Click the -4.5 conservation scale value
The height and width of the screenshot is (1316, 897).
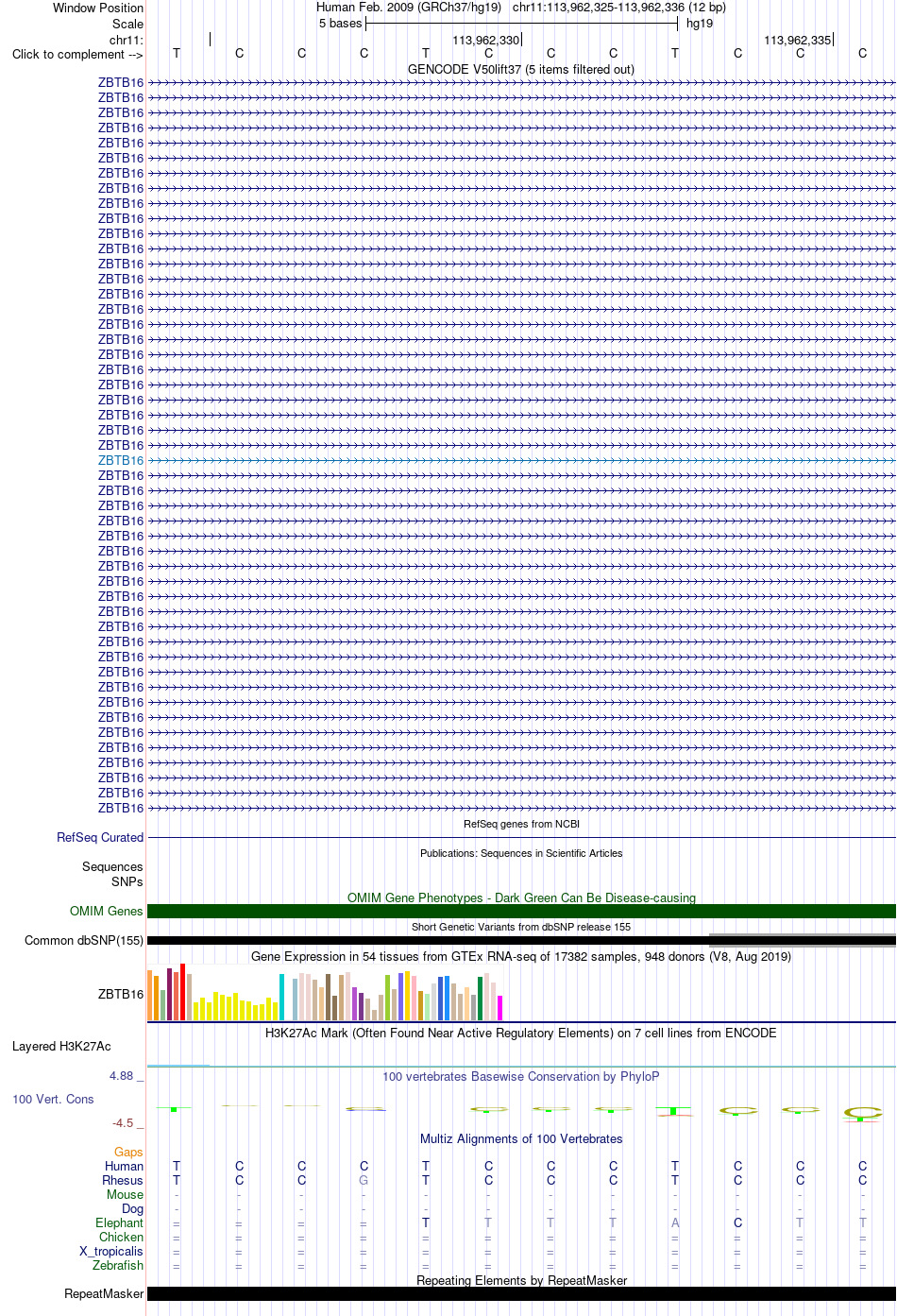123,1123
